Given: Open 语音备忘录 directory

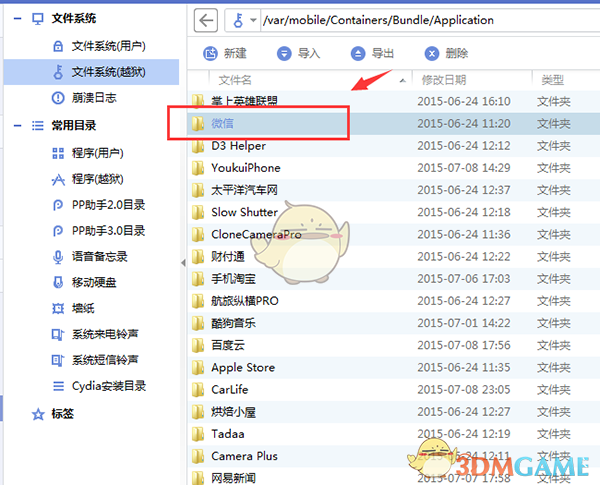Looking at the screenshot, I should click(x=99, y=257).
